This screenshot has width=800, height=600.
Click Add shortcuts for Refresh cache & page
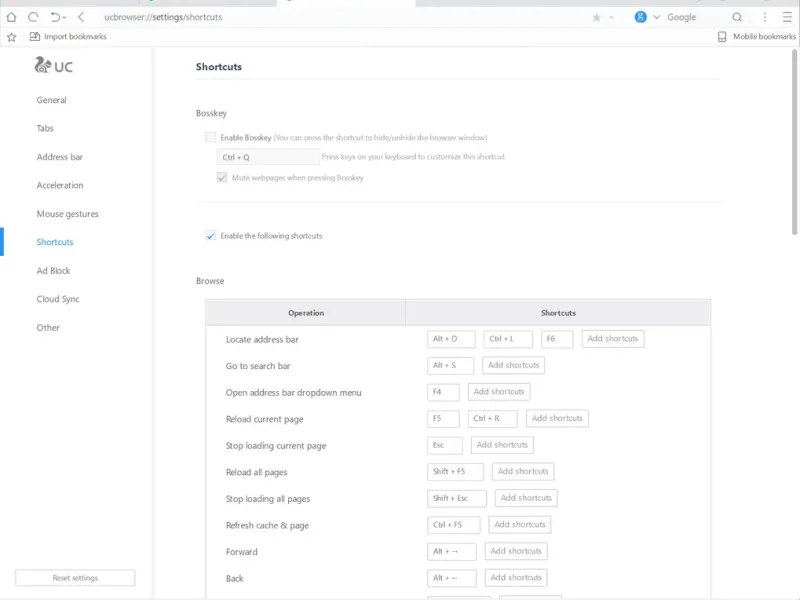519,524
